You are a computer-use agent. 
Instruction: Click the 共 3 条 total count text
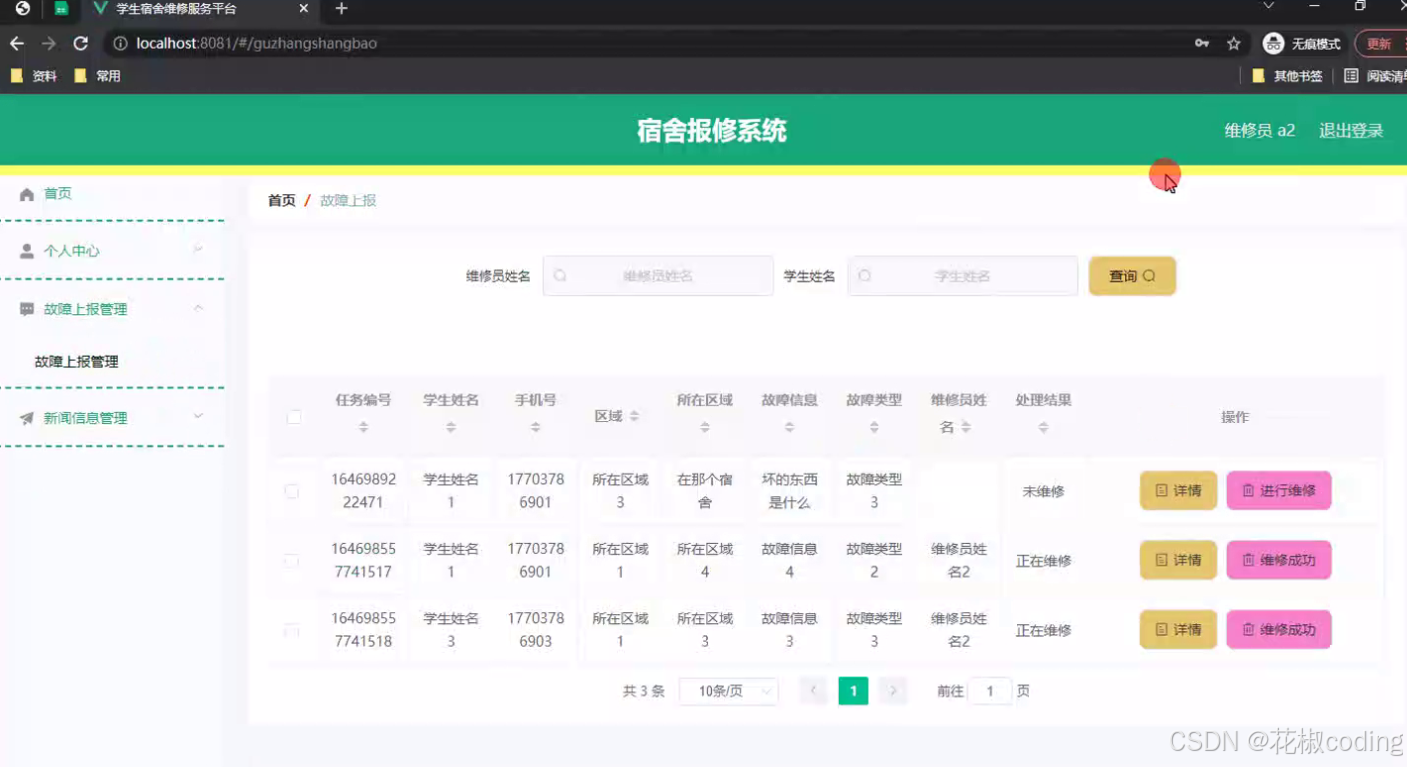[x=644, y=691]
